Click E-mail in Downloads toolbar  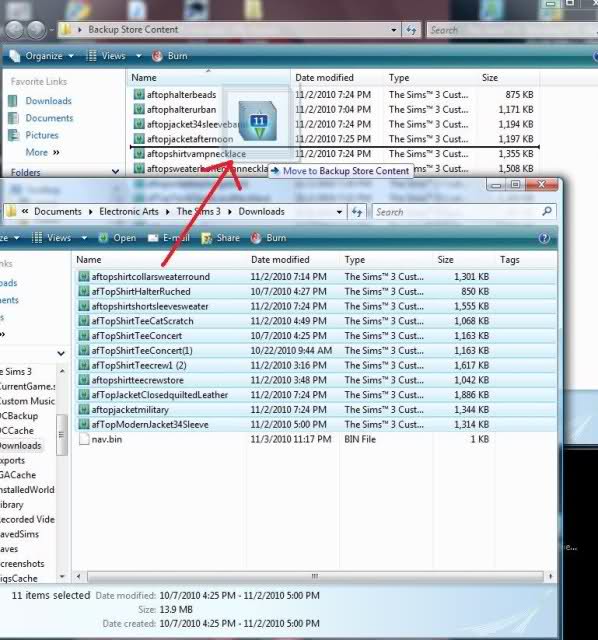pos(169,238)
